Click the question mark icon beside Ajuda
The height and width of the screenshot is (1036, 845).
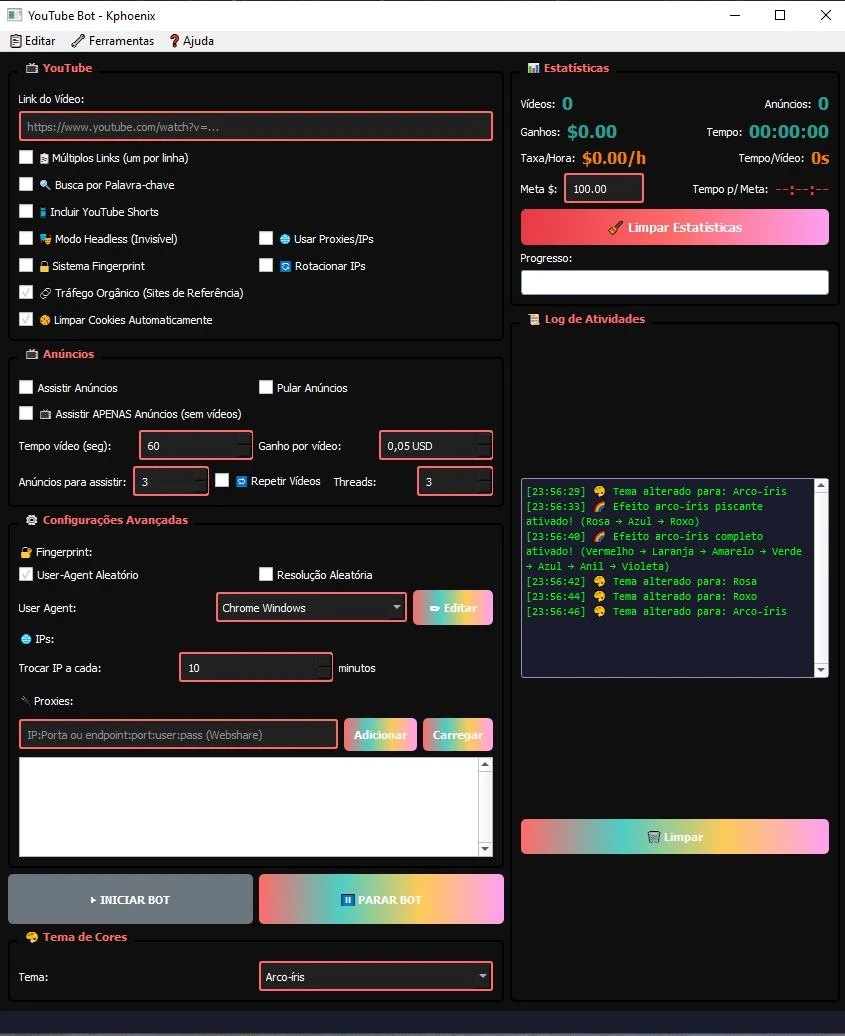coord(174,41)
